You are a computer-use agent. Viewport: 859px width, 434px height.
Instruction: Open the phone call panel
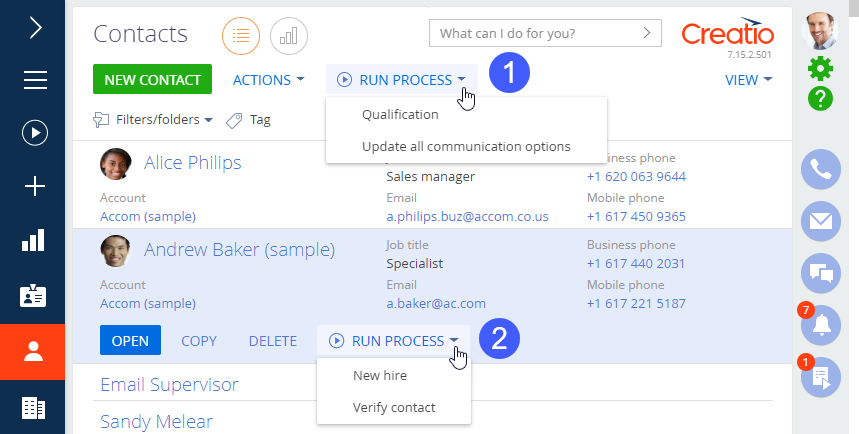(821, 169)
